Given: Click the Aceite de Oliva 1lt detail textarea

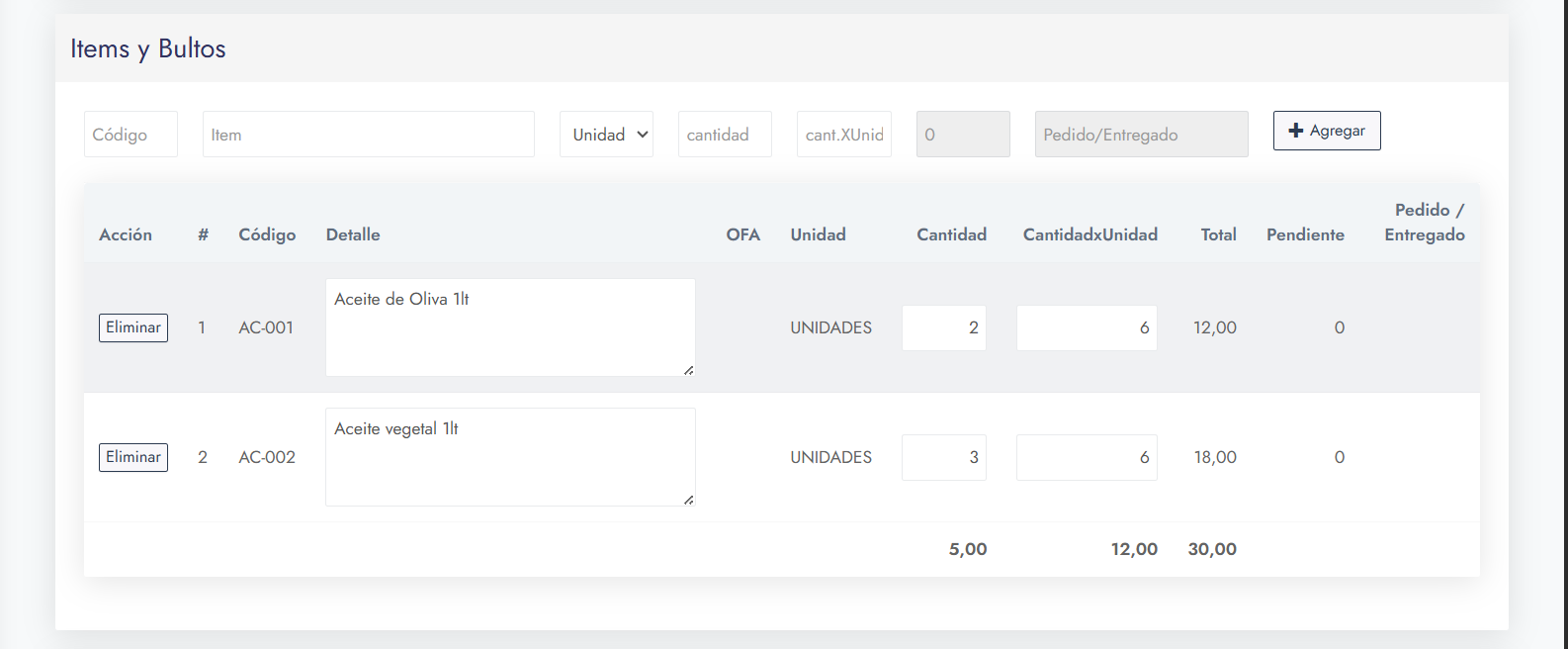Looking at the screenshot, I should 510,327.
